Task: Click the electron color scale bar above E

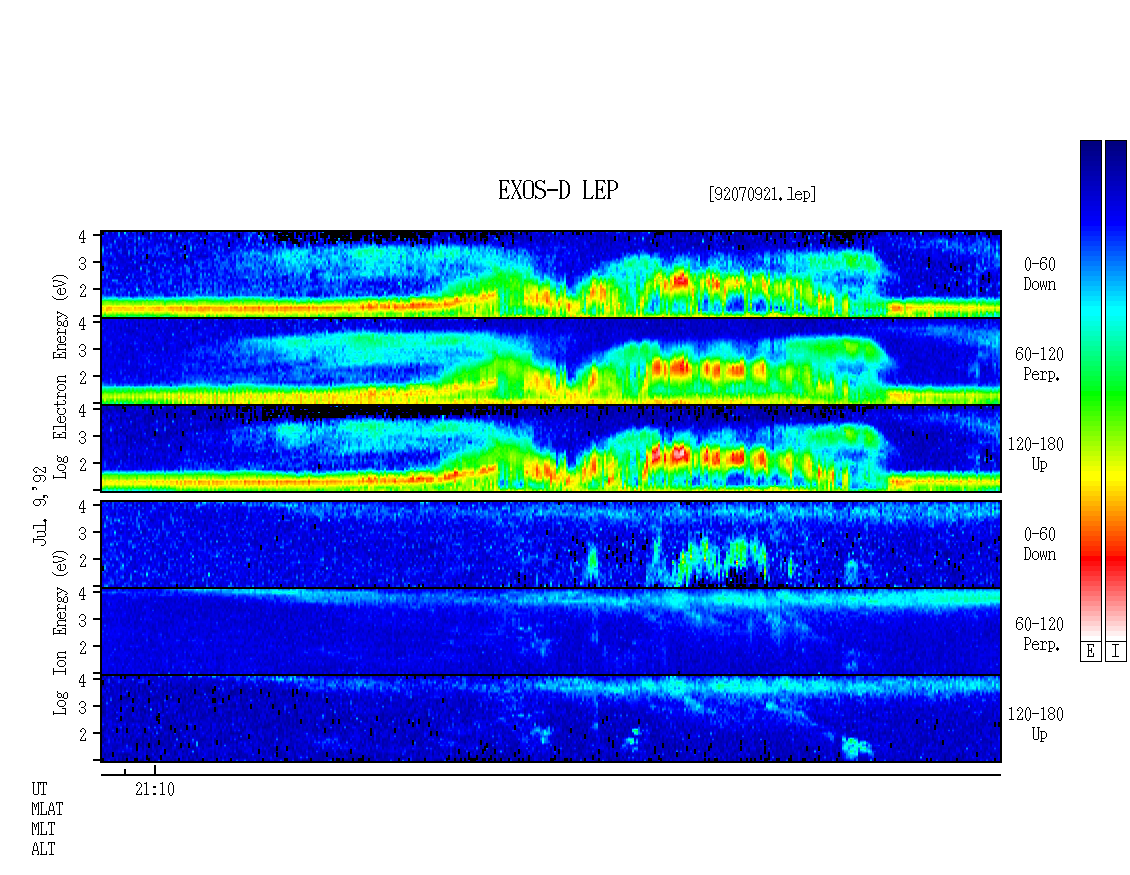Action: point(1090,390)
